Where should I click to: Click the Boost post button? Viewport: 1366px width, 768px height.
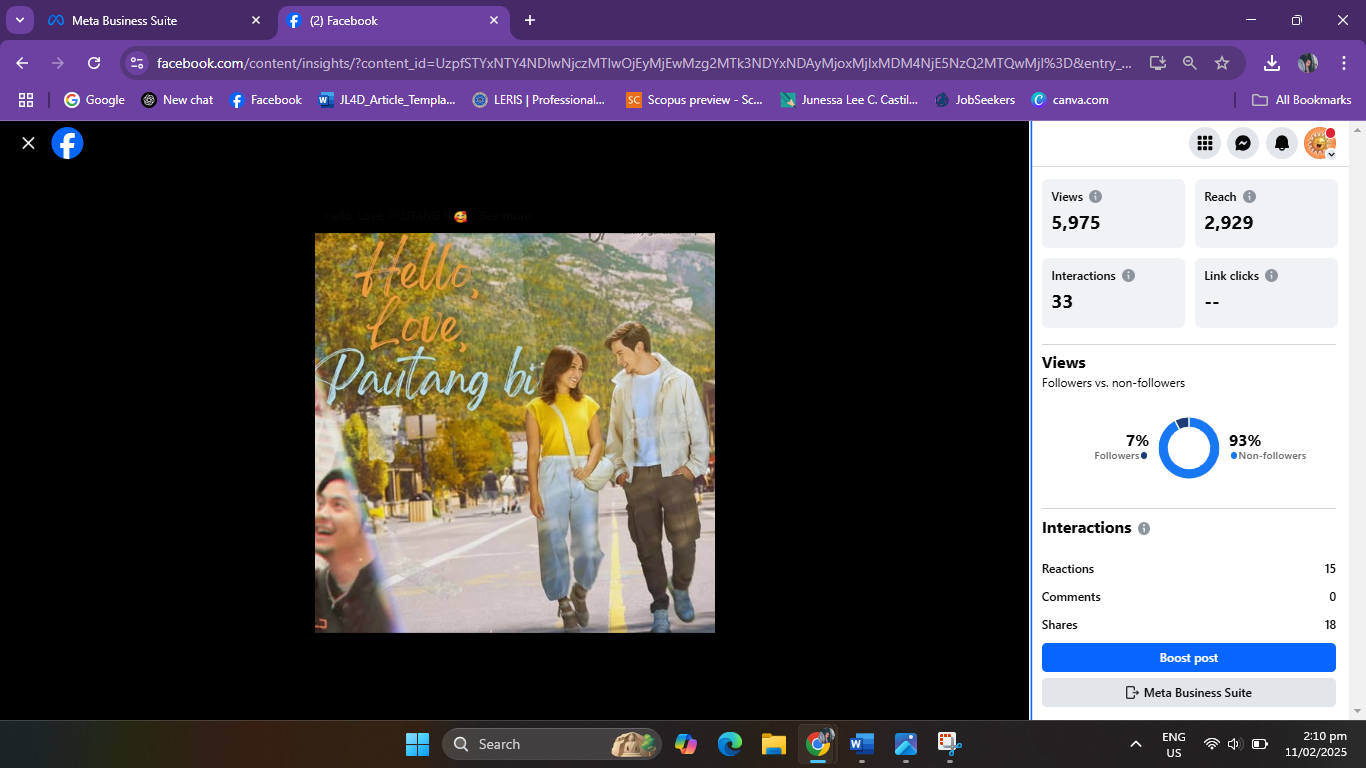[1188, 658]
